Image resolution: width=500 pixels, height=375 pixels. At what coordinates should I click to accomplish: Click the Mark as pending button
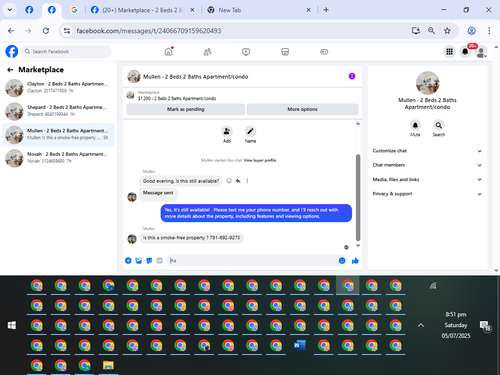point(186,109)
